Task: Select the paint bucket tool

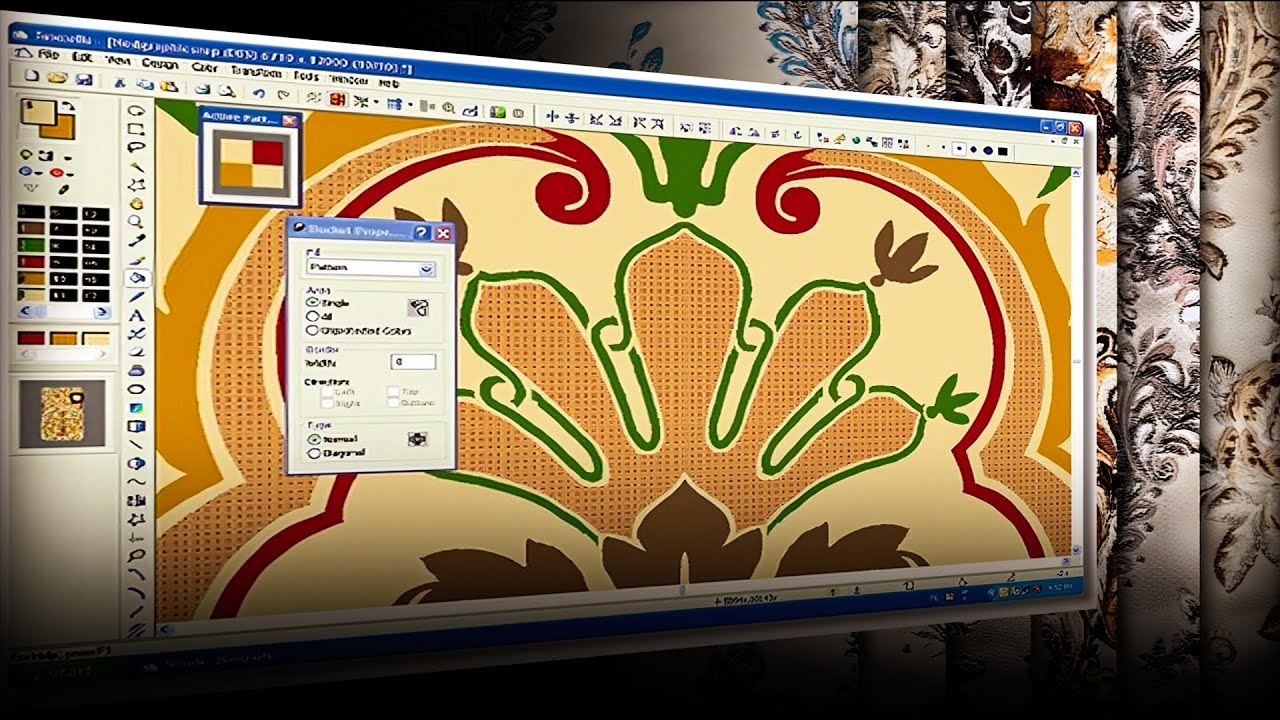Action: pyautogui.click(x=137, y=277)
